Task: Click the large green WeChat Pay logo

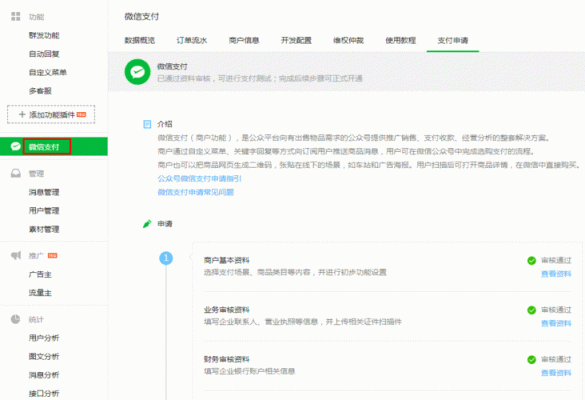Action: pos(137,72)
